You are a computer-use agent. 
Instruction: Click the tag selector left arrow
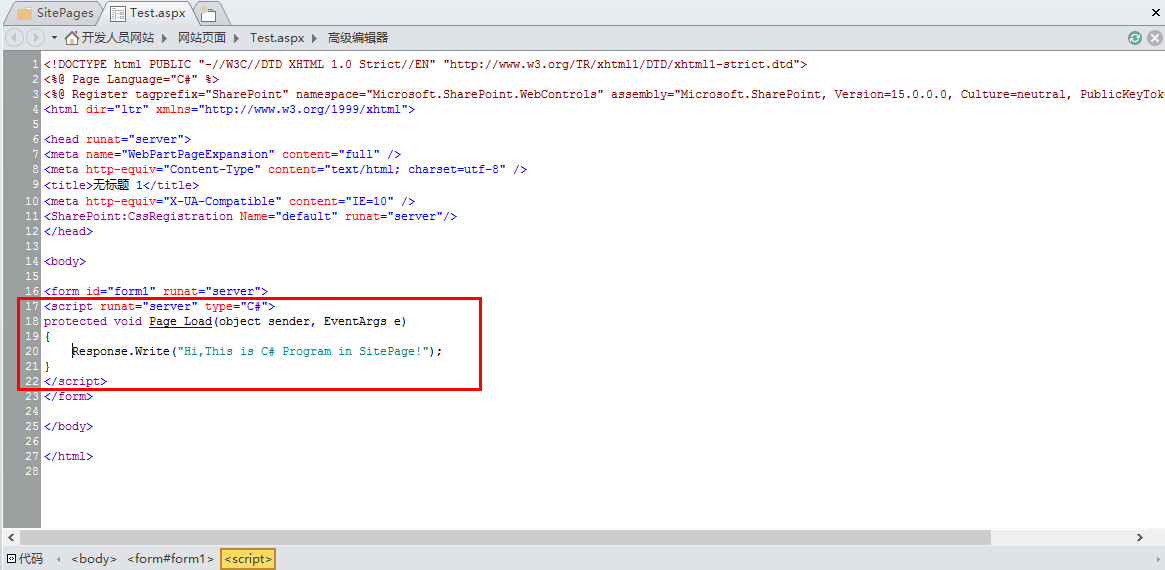tap(59, 559)
